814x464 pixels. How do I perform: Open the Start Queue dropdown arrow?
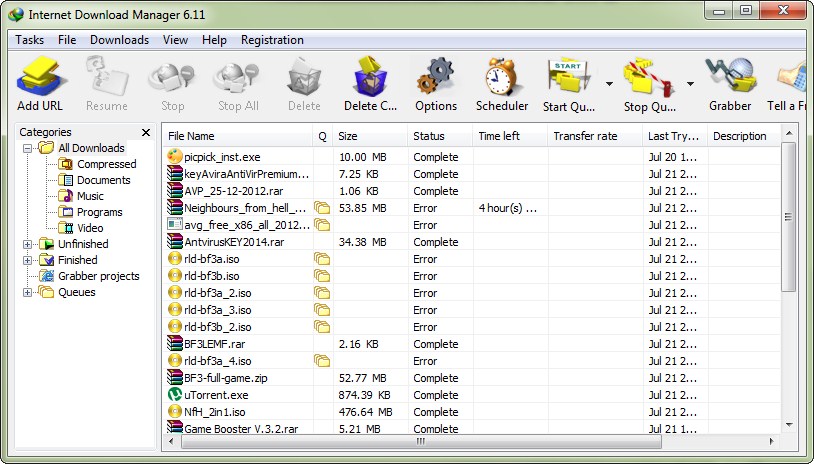pyautogui.click(x=609, y=84)
